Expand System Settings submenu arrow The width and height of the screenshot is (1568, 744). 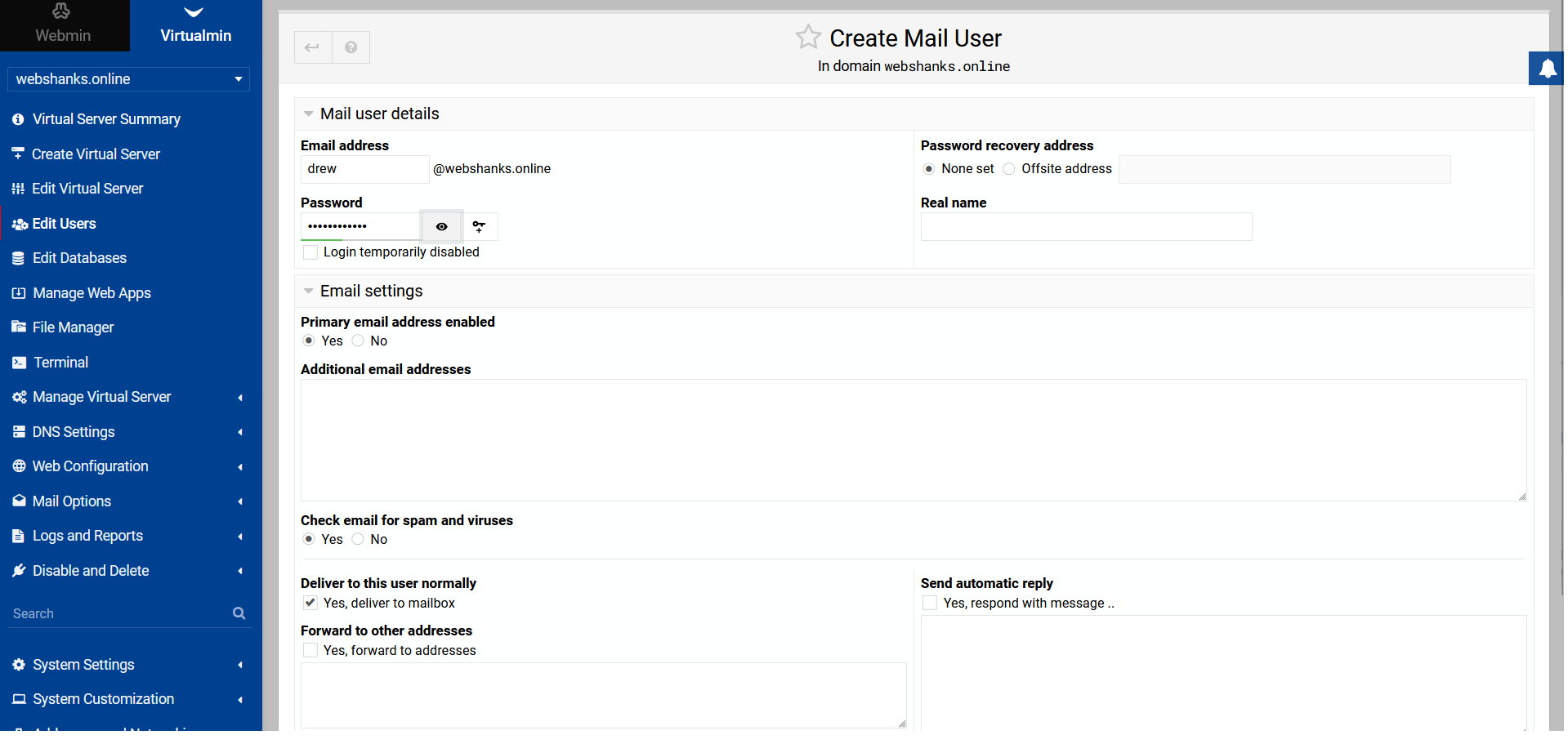(x=240, y=665)
